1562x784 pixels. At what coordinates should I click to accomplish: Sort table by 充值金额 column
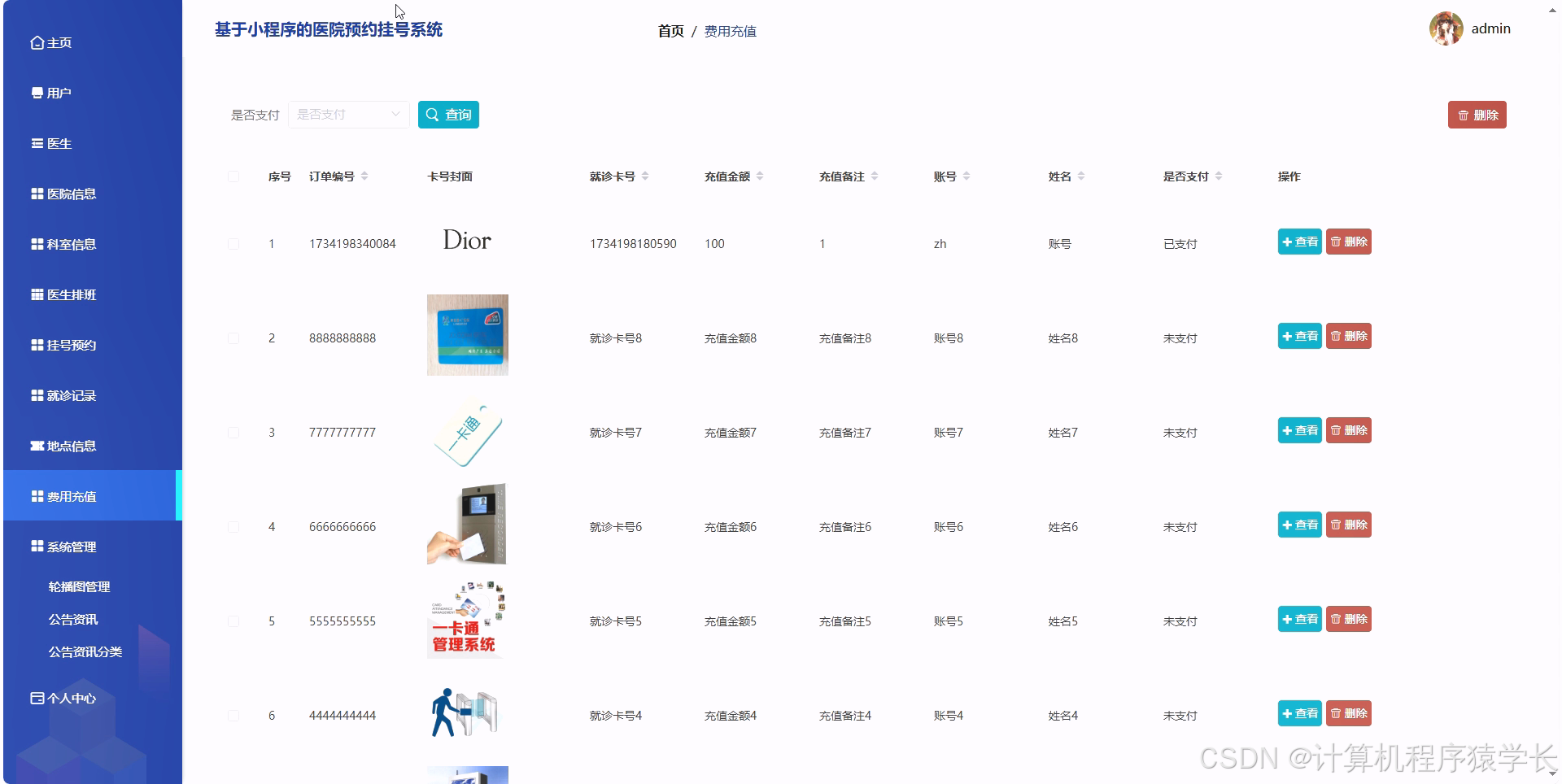click(x=761, y=176)
